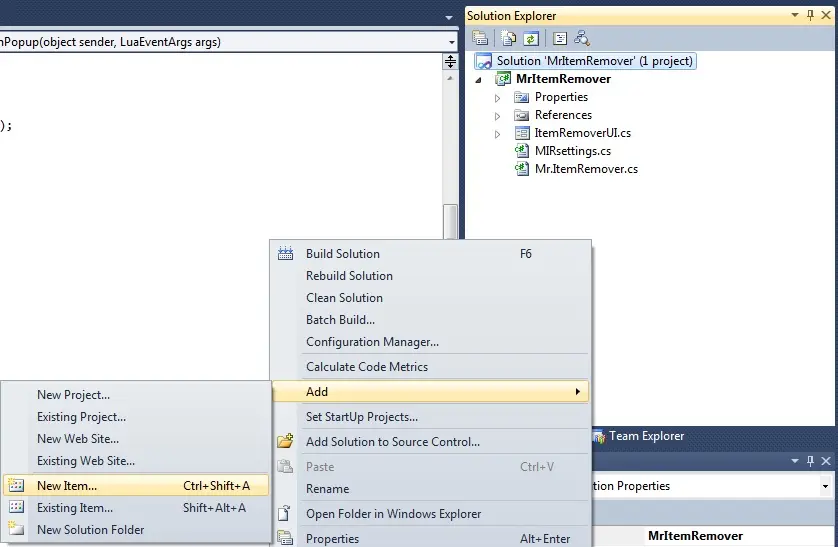Choose Rename in context menu
The image size is (838, 547).
coord(431,489)
